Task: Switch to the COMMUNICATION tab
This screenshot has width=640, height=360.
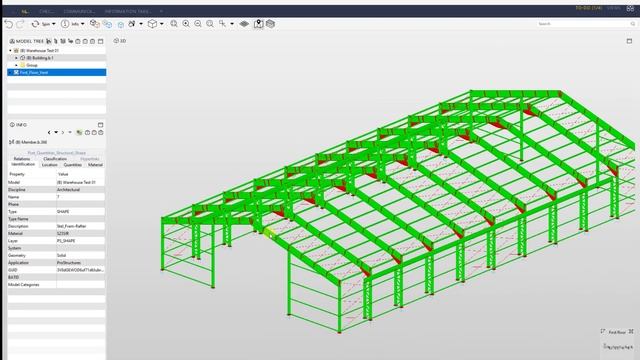Action: (79, 11)
